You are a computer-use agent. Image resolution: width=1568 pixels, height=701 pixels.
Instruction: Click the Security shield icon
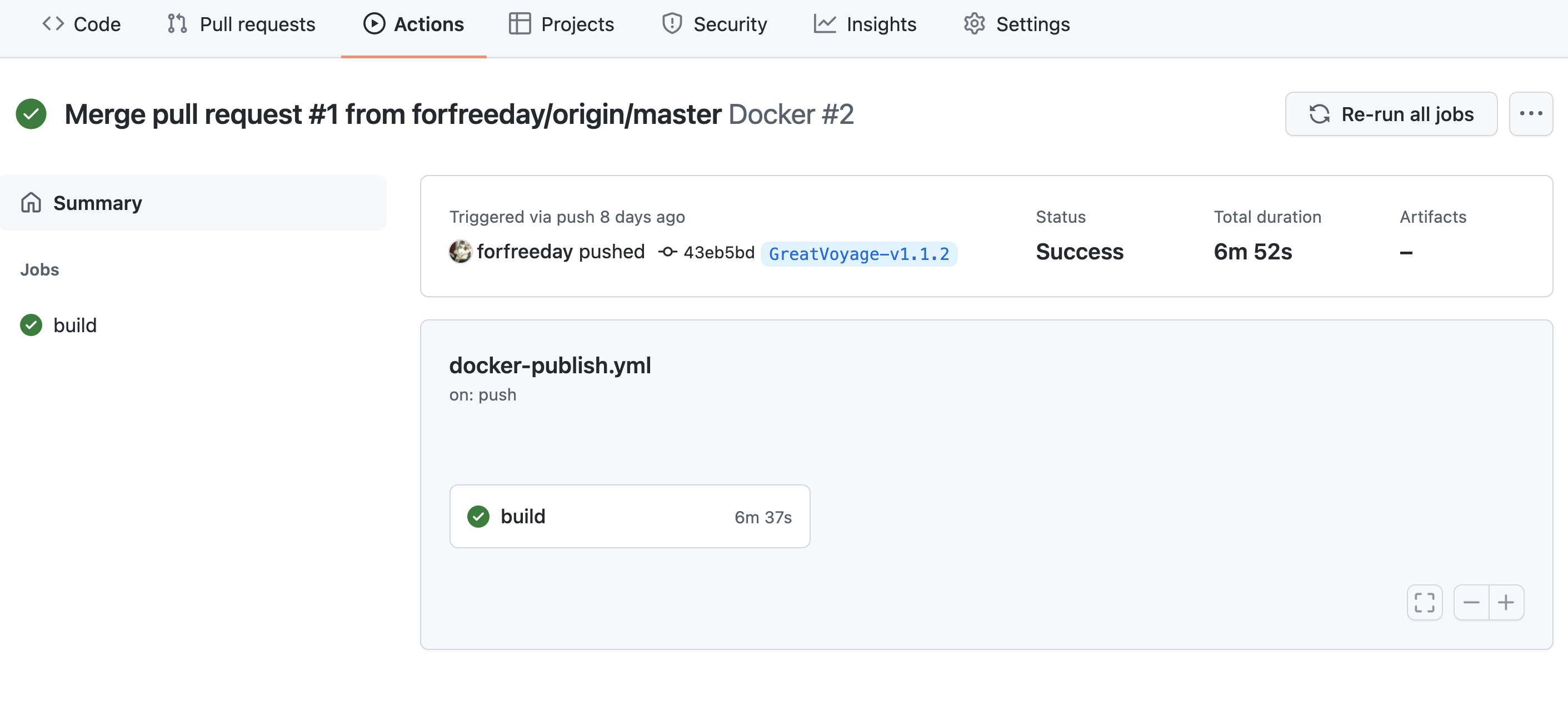click(670, 23)
